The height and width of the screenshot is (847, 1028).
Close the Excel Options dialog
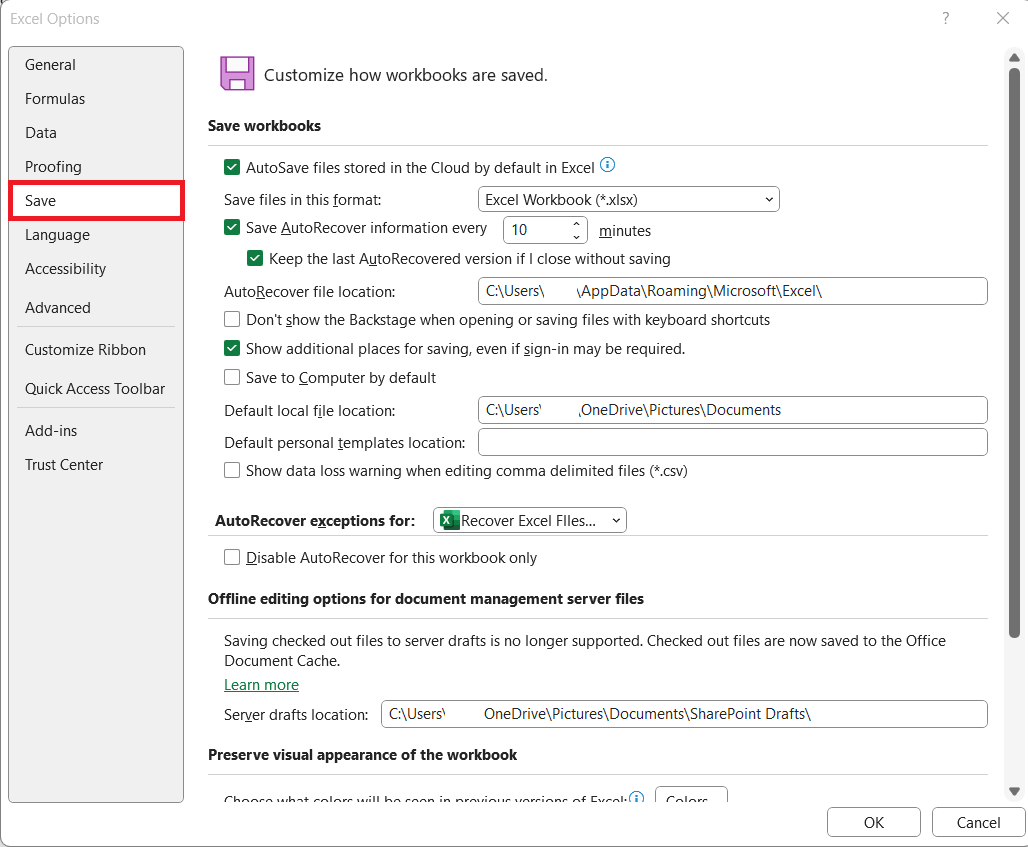(1002, 18)
